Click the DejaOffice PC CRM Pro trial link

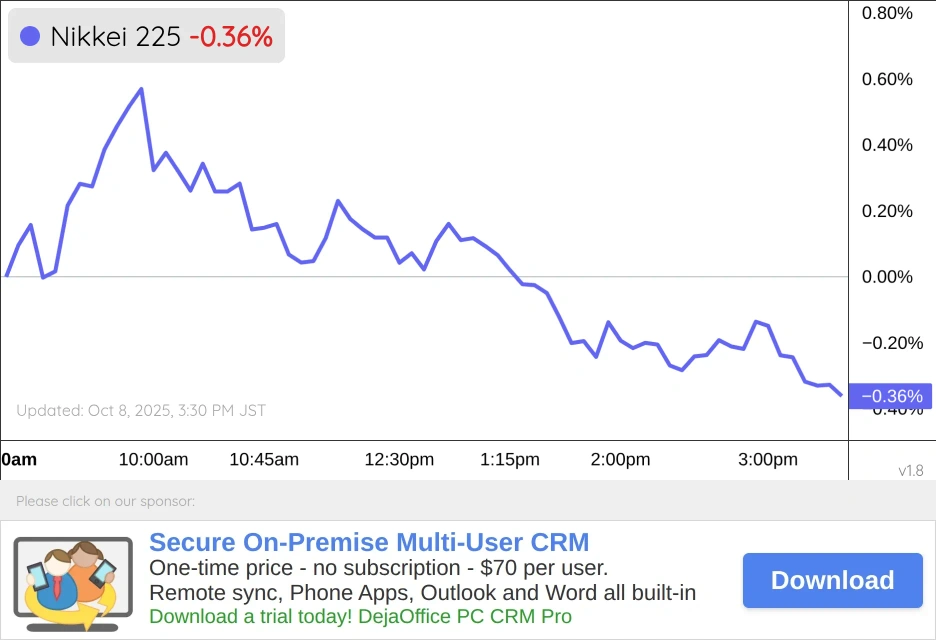coord(360,616)
